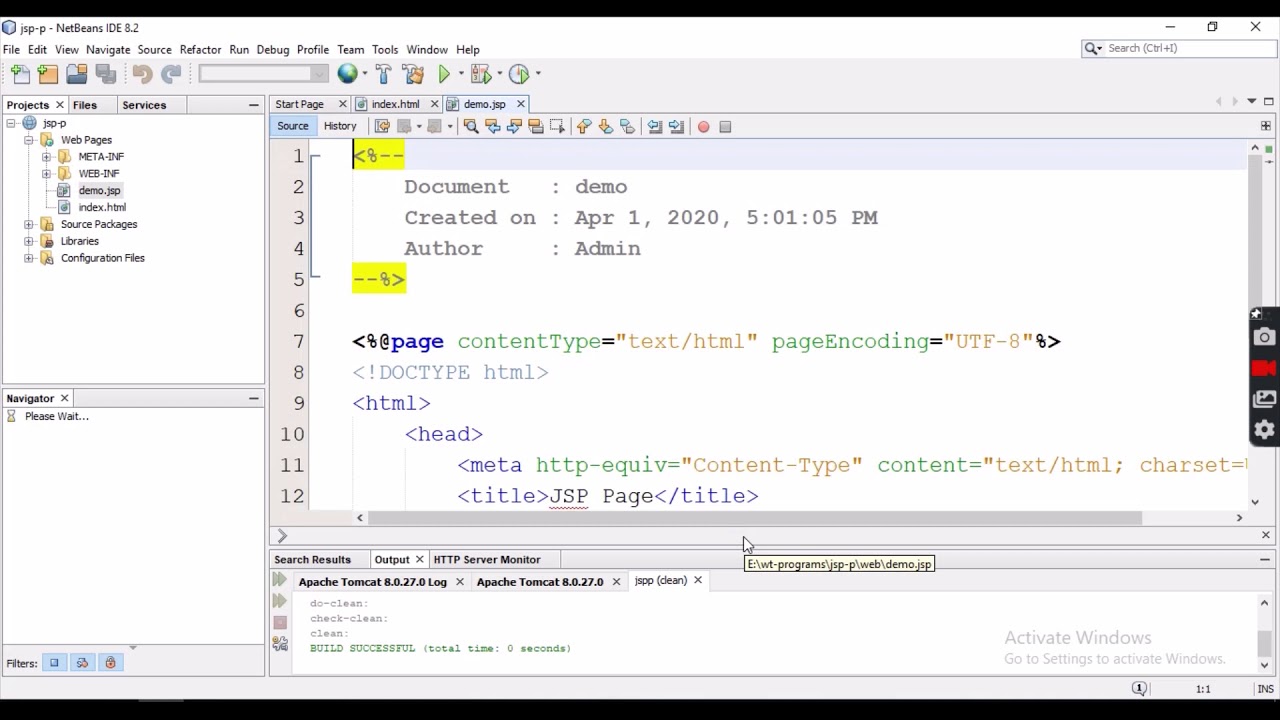Open the Refactor menu

point(200,49)
